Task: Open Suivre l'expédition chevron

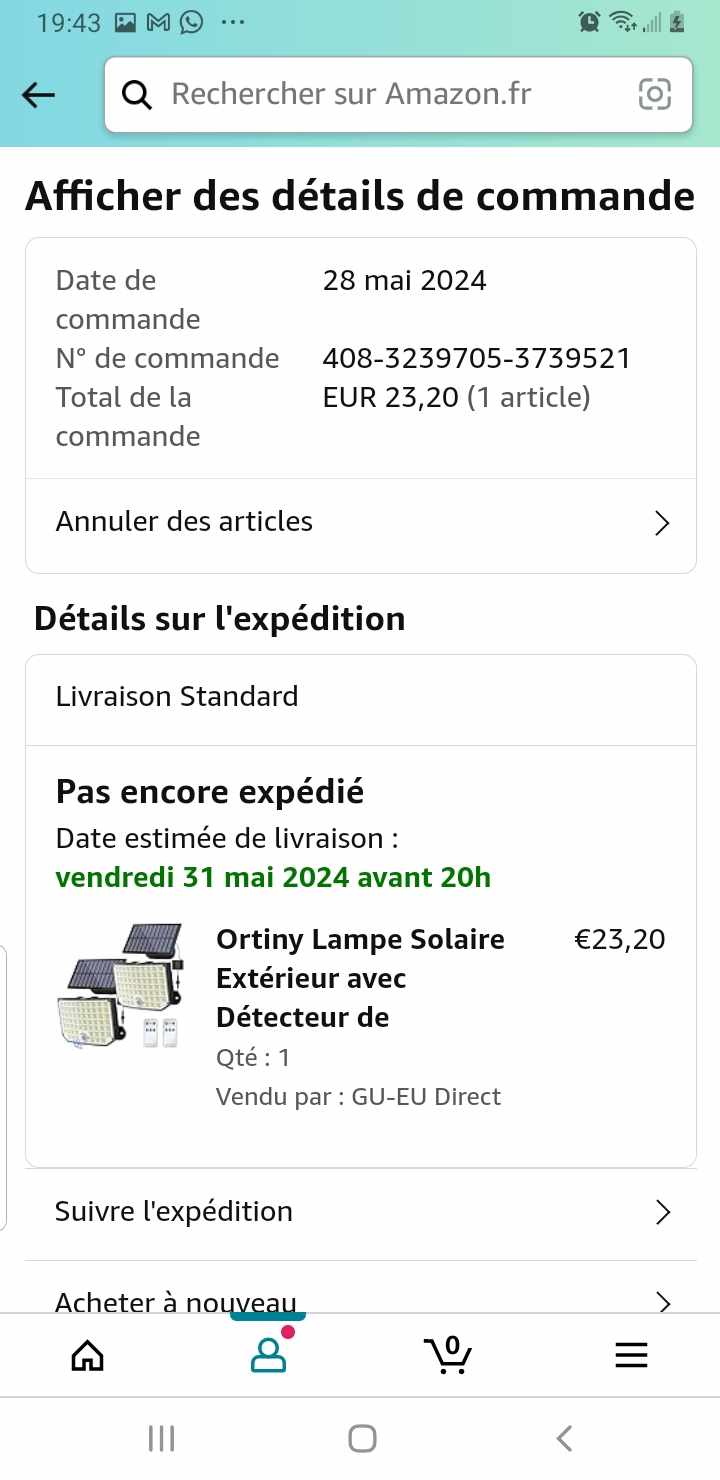Action: coord(661,1213)
